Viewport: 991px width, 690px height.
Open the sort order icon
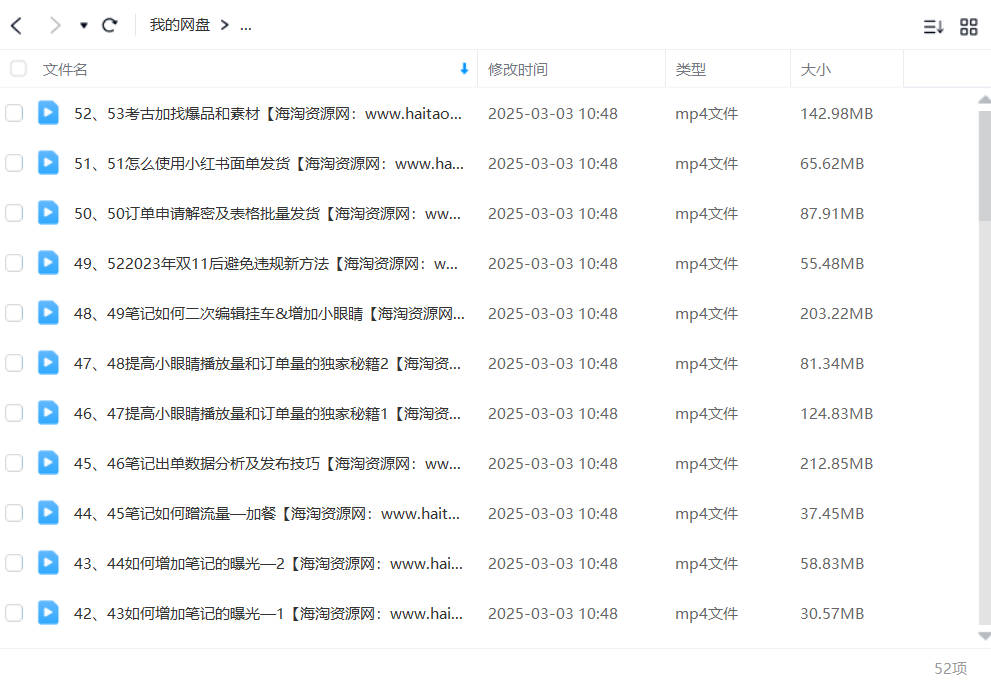pyautogui.click(x=933, y=27)
